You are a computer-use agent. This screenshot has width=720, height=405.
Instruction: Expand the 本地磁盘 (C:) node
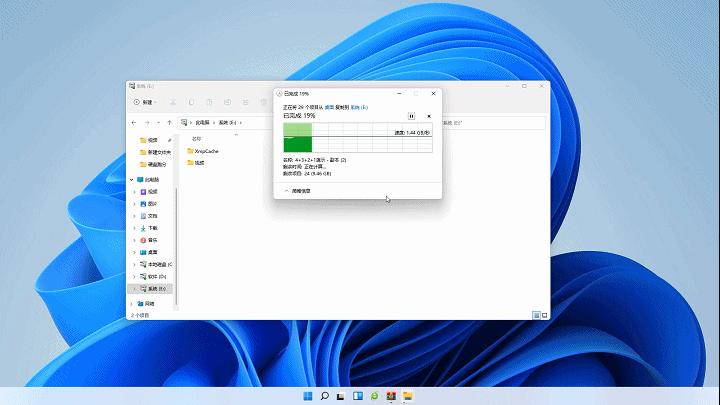coord(135,264)
